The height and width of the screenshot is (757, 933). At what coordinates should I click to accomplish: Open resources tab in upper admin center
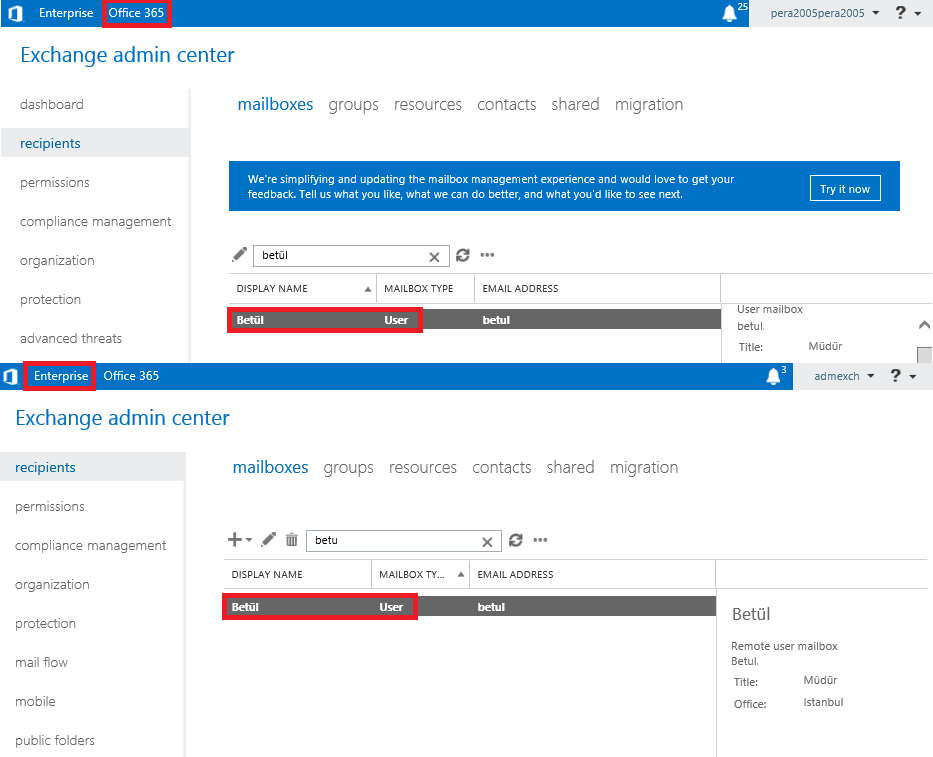click(428, 105)
